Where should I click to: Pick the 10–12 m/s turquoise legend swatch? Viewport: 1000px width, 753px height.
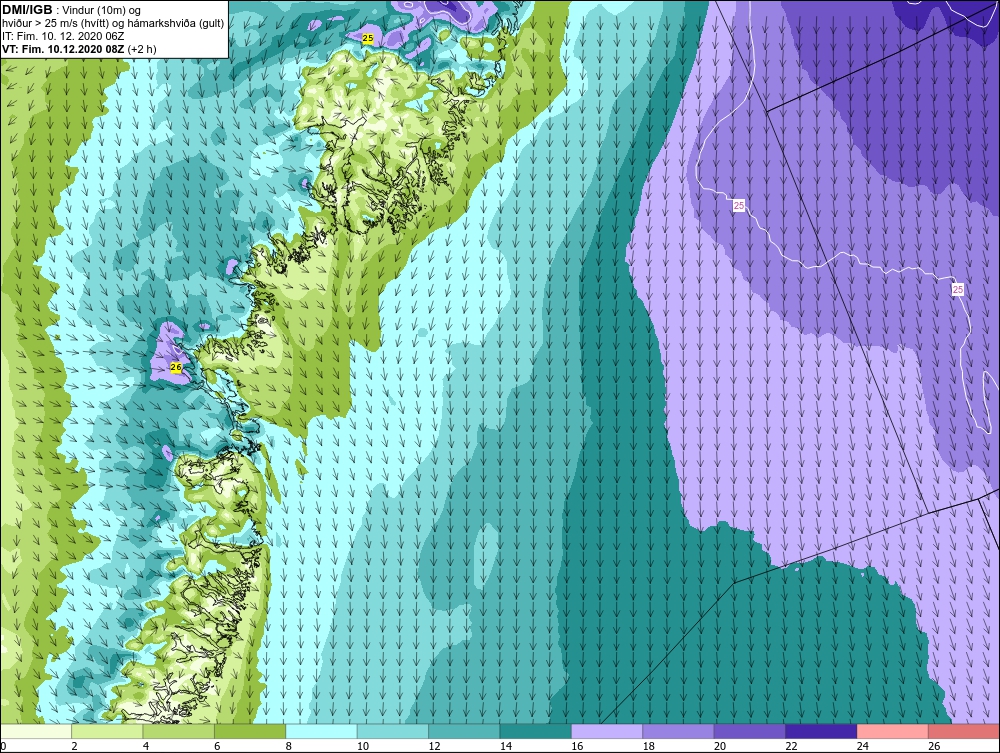pos(393,731)
